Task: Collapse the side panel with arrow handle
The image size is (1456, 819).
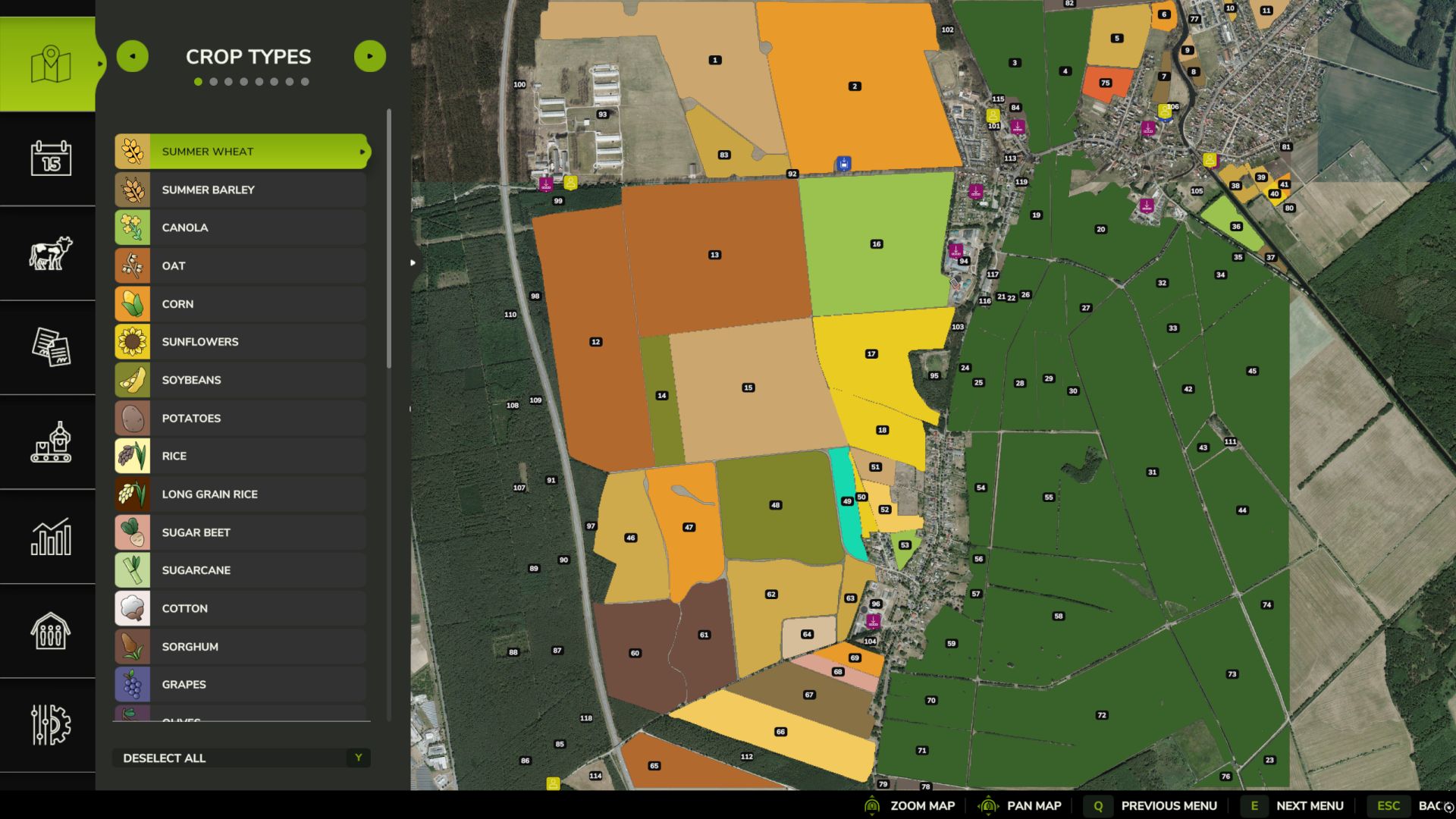Action: pyautogui.click(x=413, y=263)
